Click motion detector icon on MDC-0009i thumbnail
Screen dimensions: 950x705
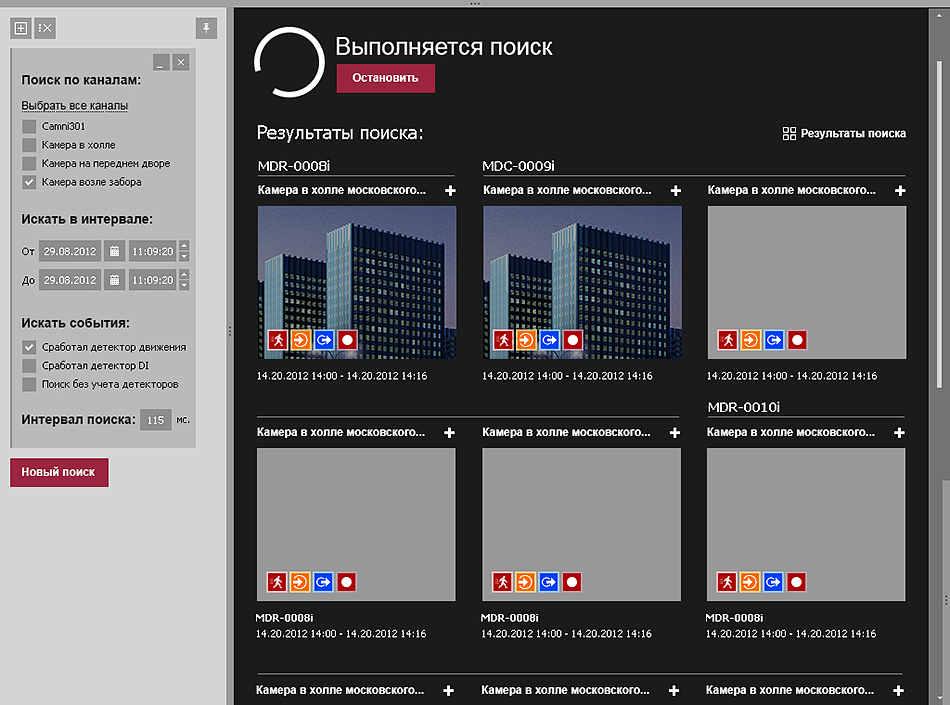[503, 340]
